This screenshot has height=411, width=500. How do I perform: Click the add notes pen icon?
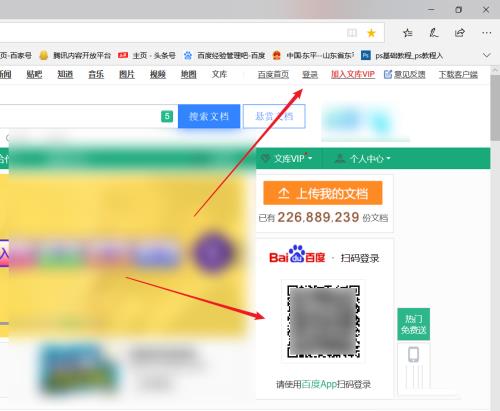(434, 33)
